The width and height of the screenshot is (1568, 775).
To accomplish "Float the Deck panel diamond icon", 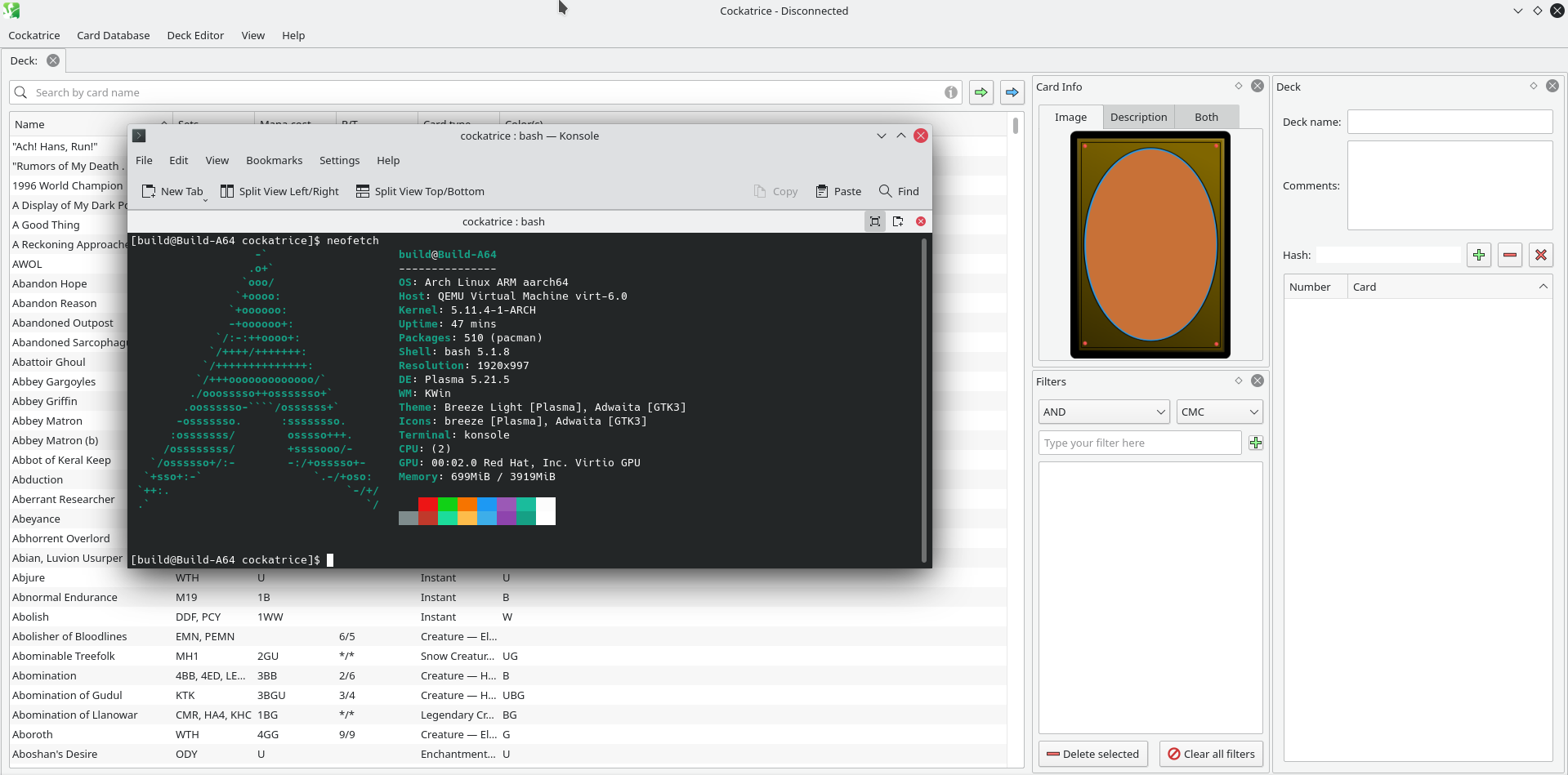I will (1534, 86).
